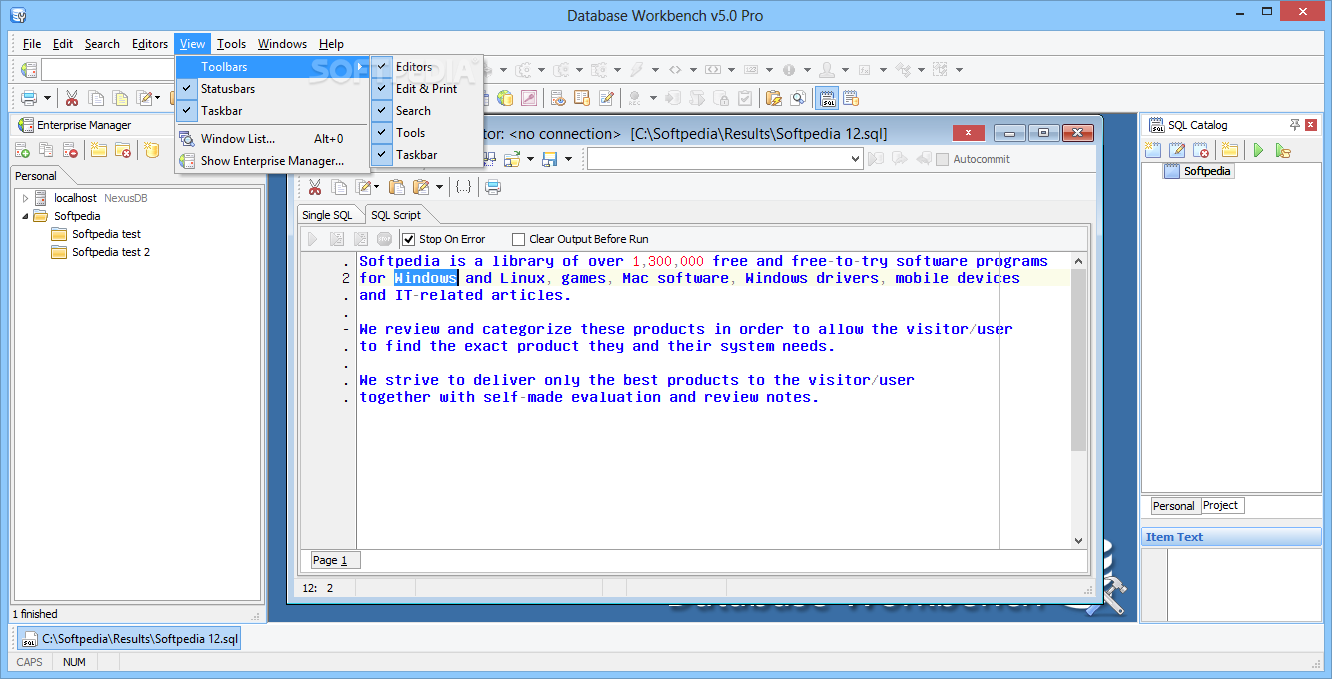1332x679 pixels.
Task: Click the Save disk icon in SQL editor
Action: point(550,159)
